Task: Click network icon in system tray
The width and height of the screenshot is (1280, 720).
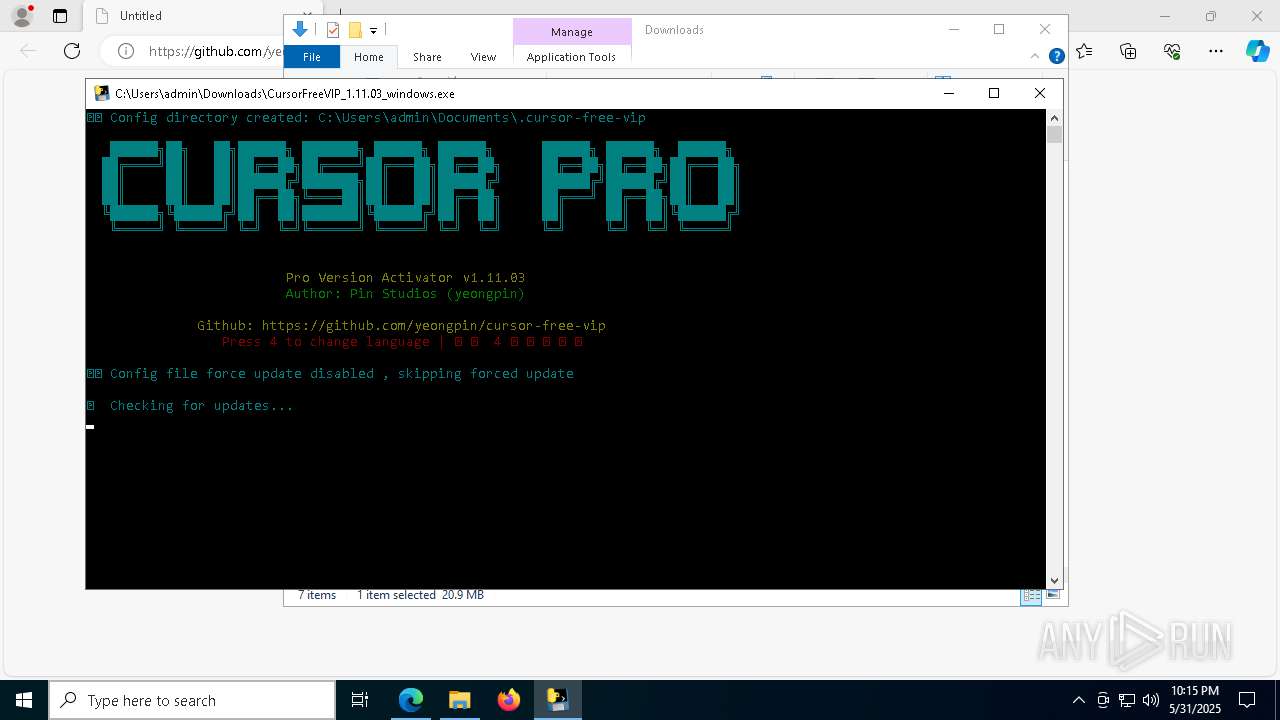Action: [x=1127, y=700]
